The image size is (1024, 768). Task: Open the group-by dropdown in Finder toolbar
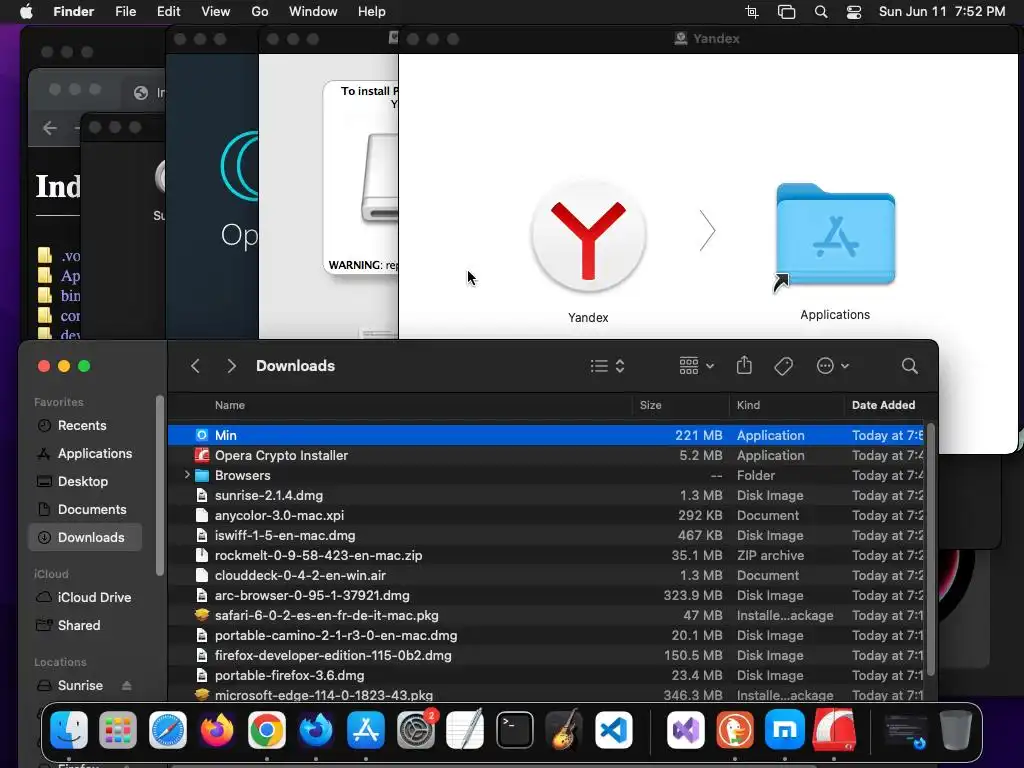[696, 366]
